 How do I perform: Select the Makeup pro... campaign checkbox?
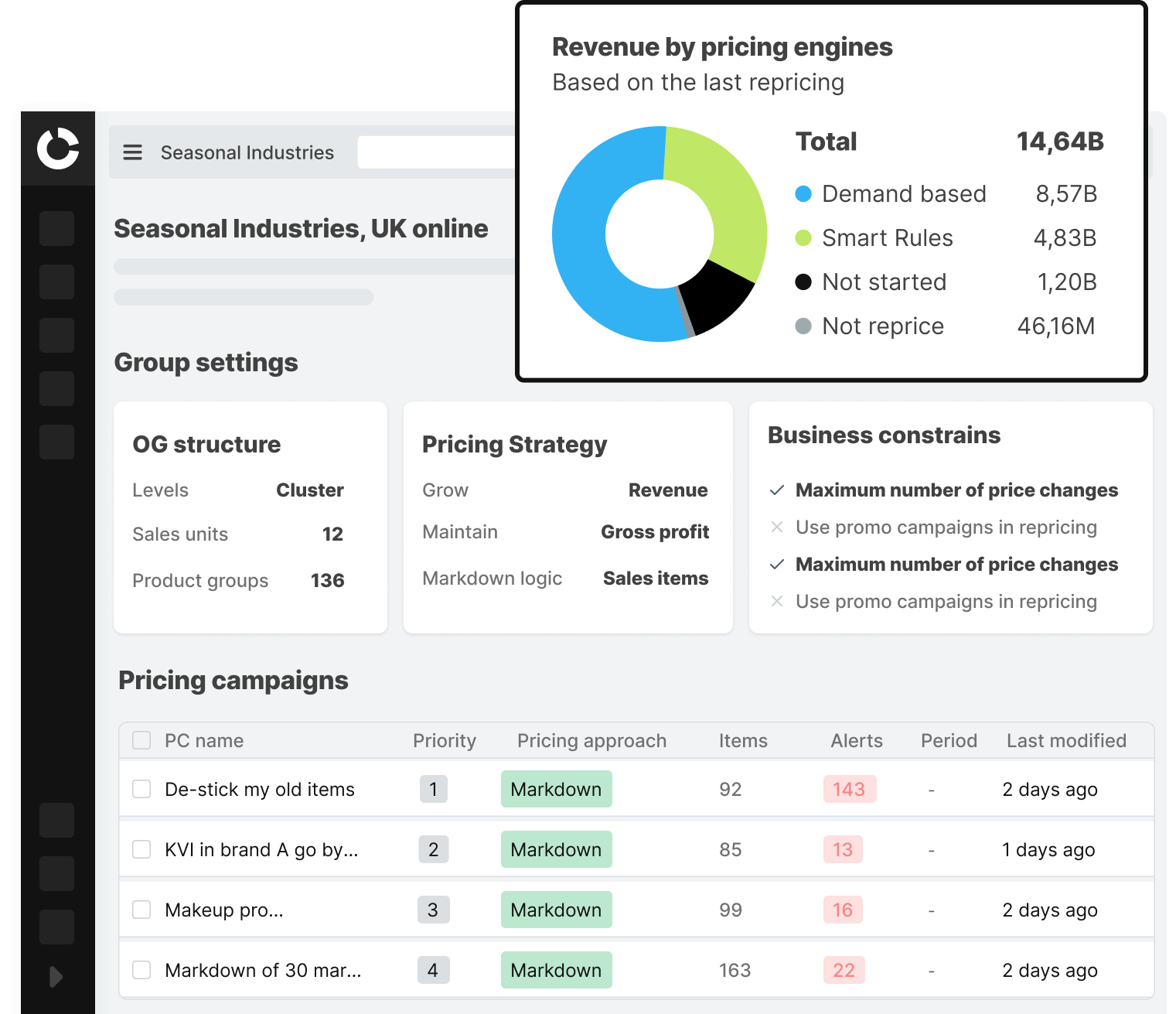point(141,910)
